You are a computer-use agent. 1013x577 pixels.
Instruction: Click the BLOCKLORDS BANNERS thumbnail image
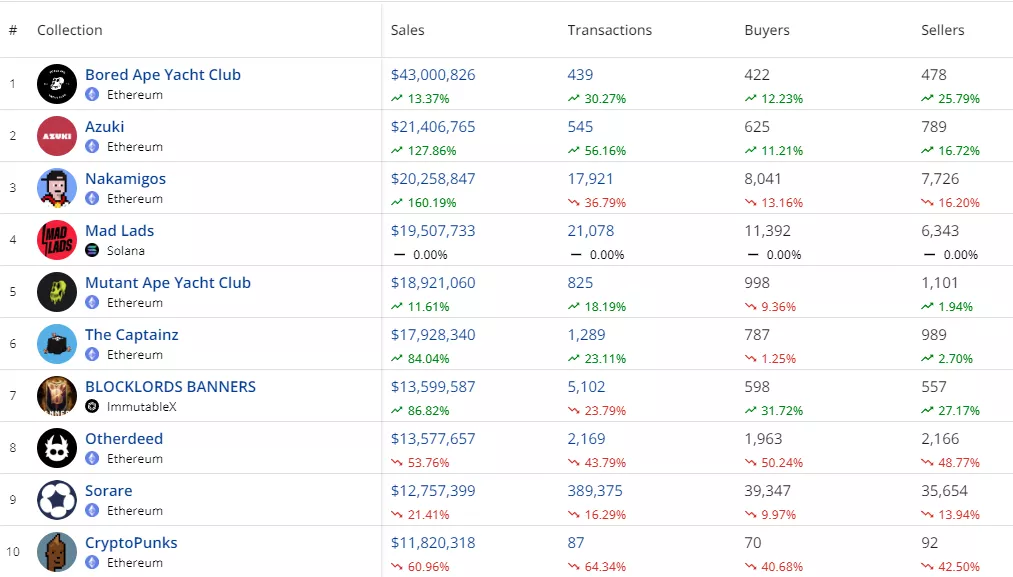click(x=57, y=396)
